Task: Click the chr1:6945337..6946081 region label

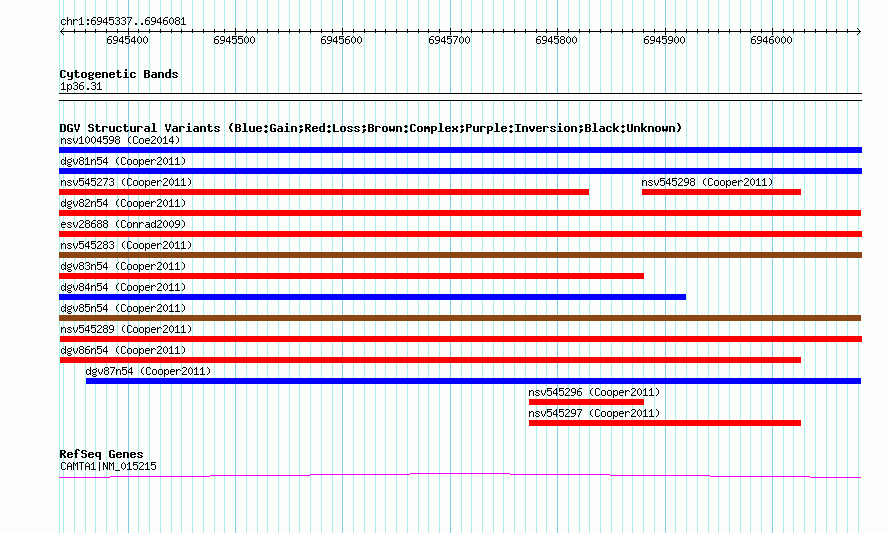Action: (123, 22)
